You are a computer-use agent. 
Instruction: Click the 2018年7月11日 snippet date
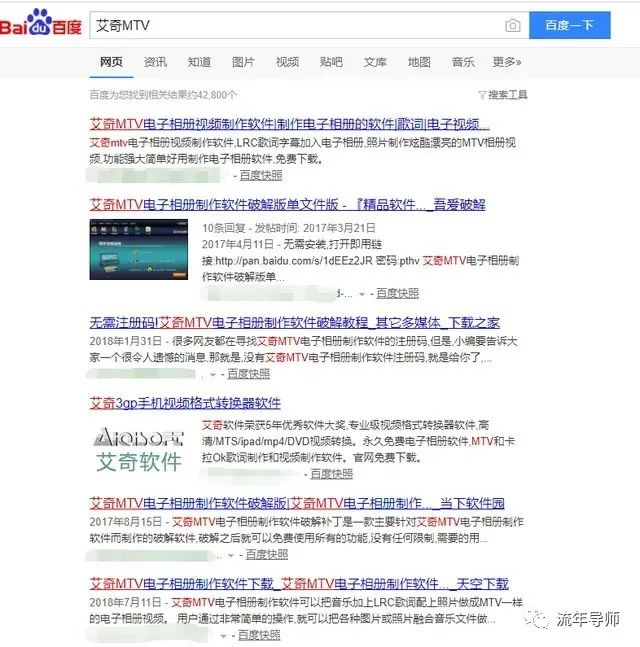tap(125, 602)
